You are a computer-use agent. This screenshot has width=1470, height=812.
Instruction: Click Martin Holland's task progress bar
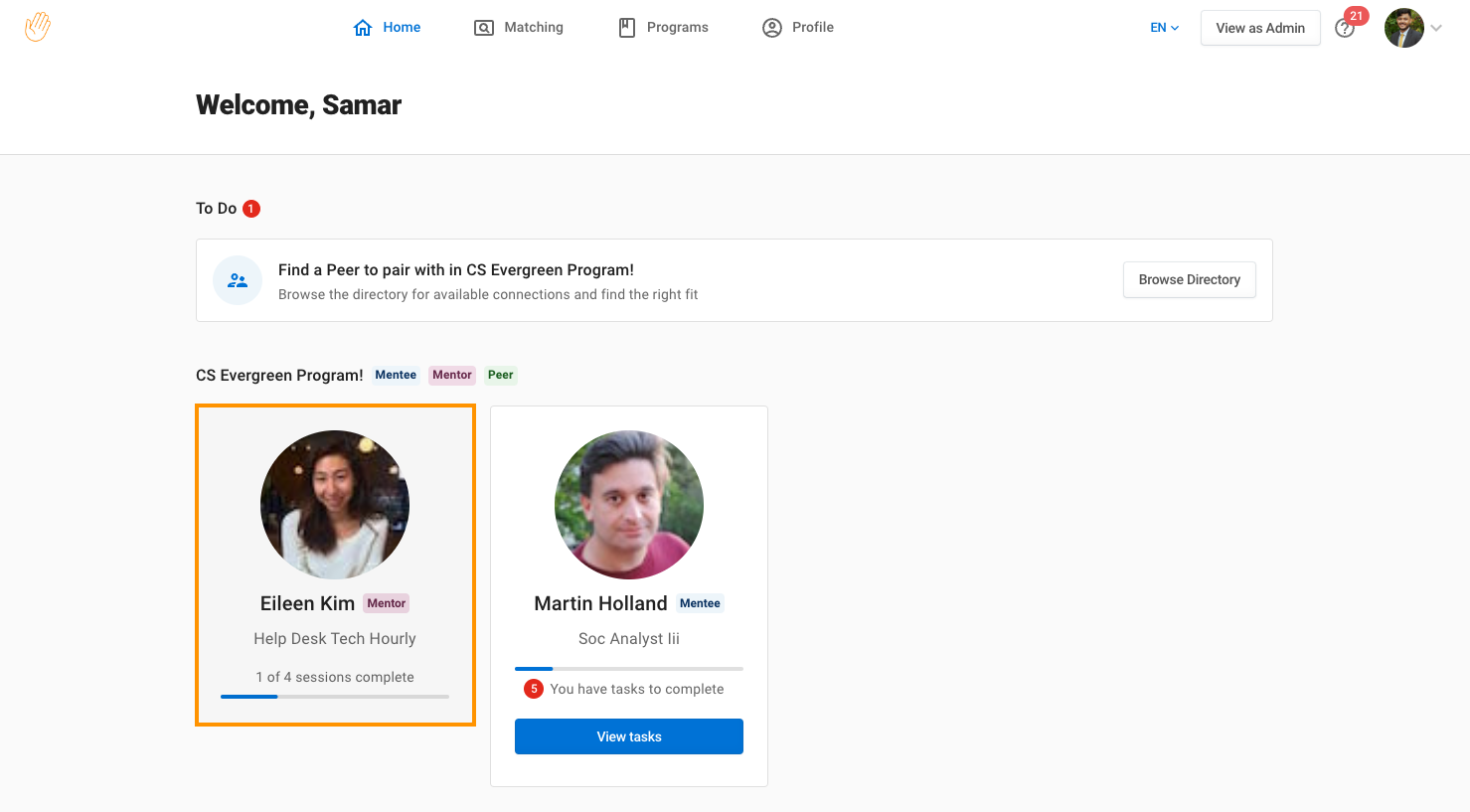(629, 669)
